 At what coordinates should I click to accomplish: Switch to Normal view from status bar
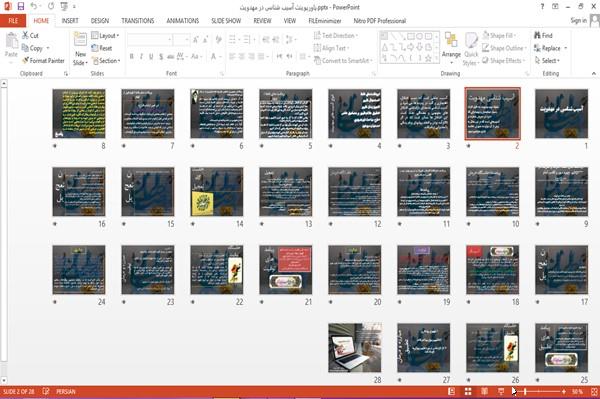click(x=452, y=391)
